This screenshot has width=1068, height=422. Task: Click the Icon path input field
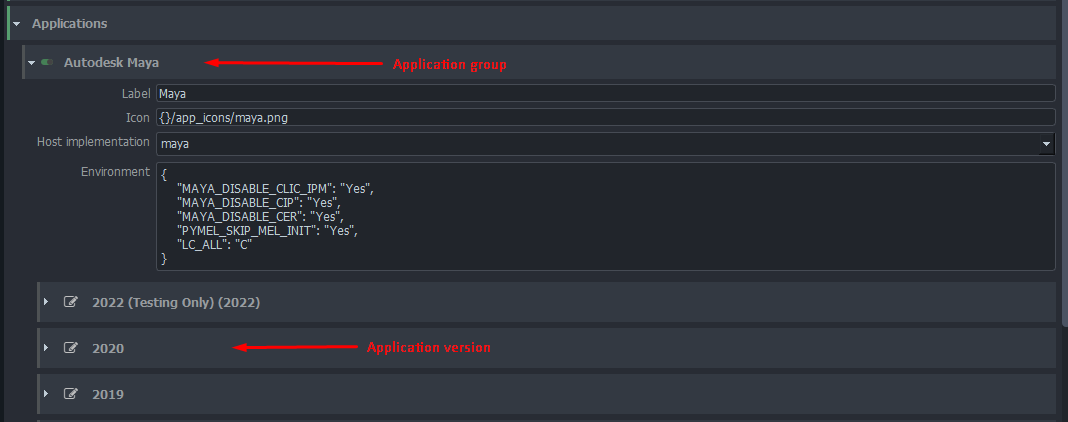click(x=604, y=117)
